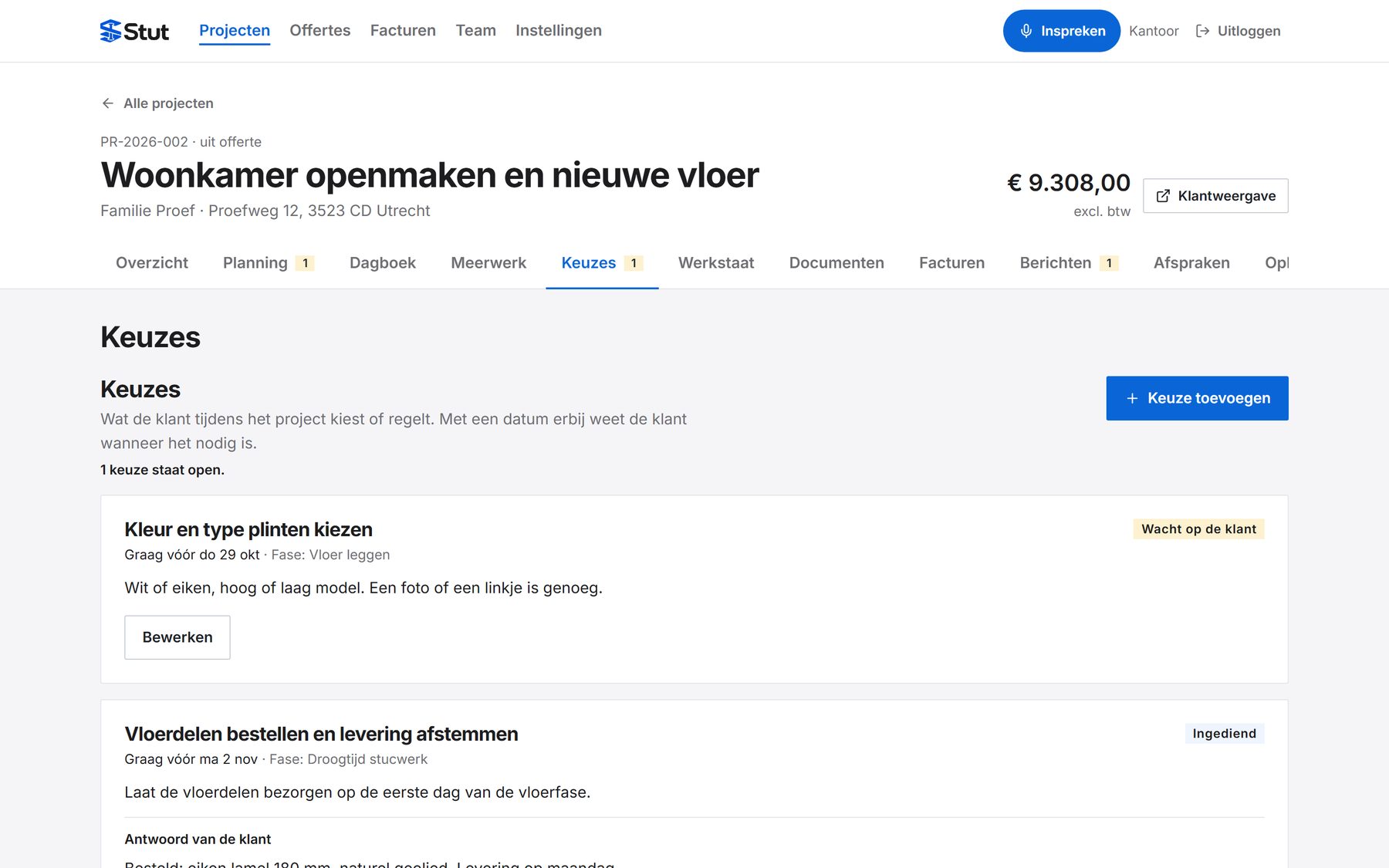Click Vloerdelen bestellen en levering afstemmen title

click(321, 734)
